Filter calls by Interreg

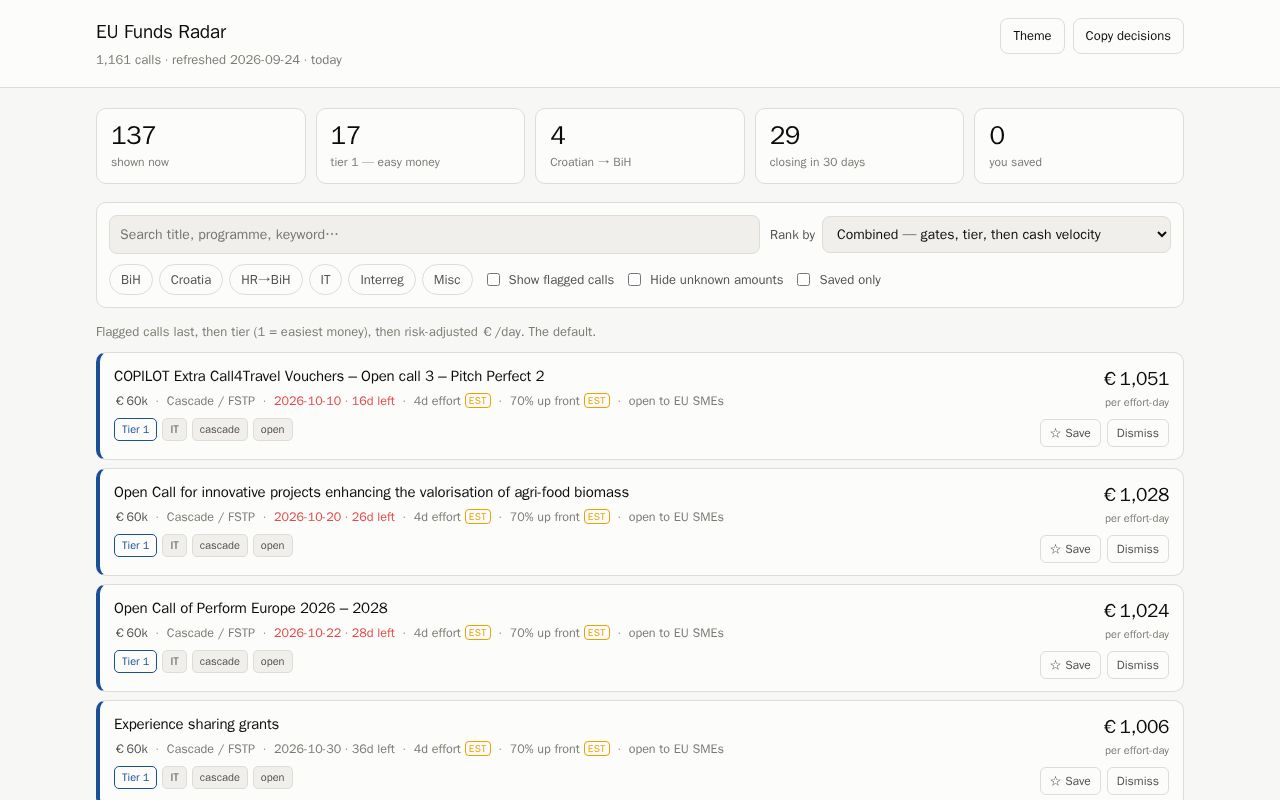[382, 280]
